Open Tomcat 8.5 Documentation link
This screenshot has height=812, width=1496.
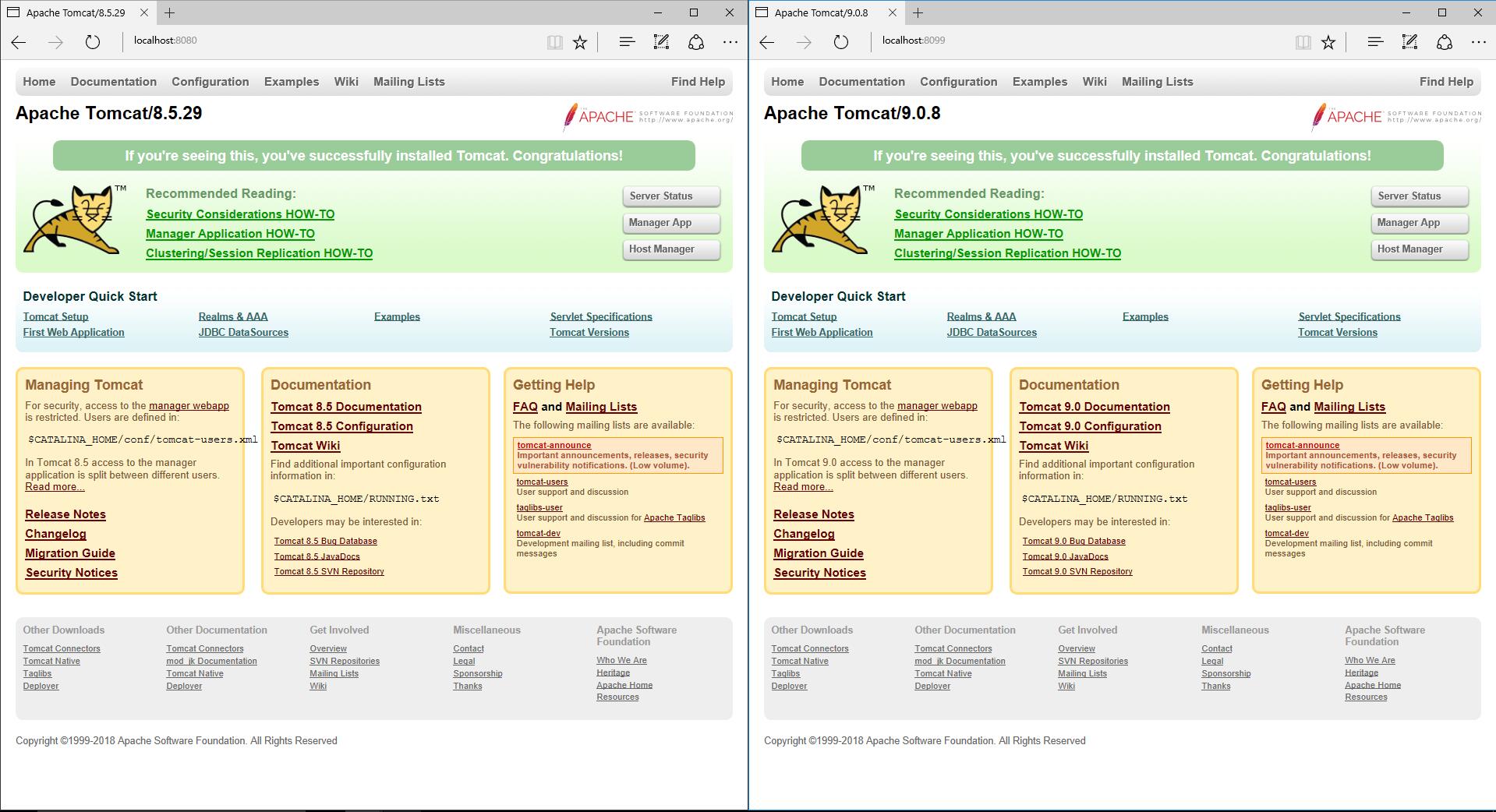coord(346,407)
